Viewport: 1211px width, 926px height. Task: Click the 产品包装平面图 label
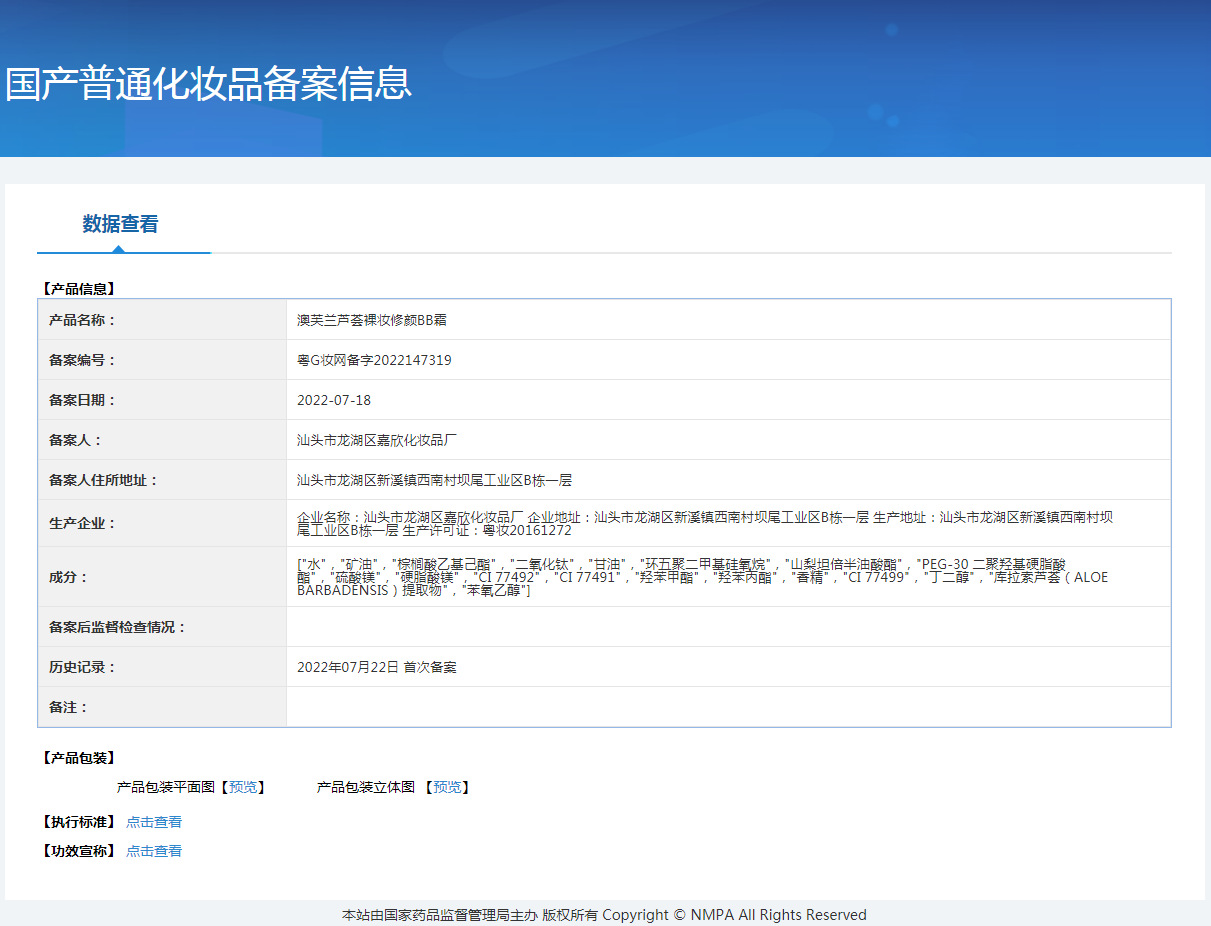click(166, 788)
